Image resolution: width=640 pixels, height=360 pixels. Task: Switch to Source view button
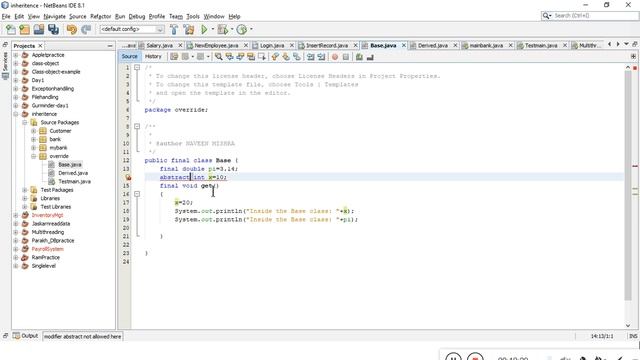(x=129, y=56)
